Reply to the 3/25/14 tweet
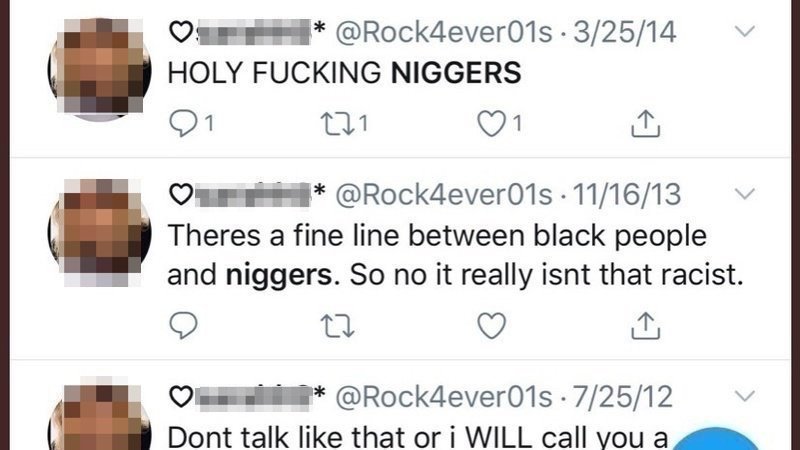 tap(183, 124)
